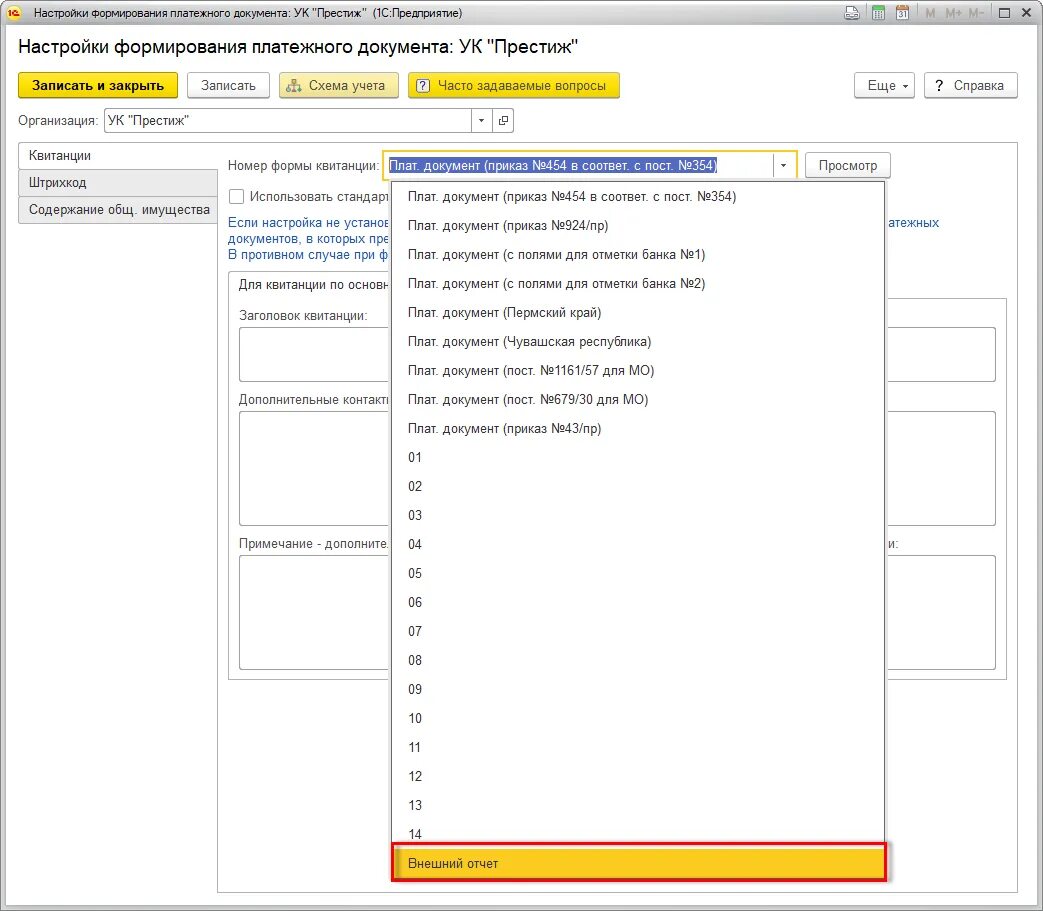The width and height of the screenshot is (1043, 911).
Task: Expand the Организация dropdown arrow
Action: coord(482,120)
